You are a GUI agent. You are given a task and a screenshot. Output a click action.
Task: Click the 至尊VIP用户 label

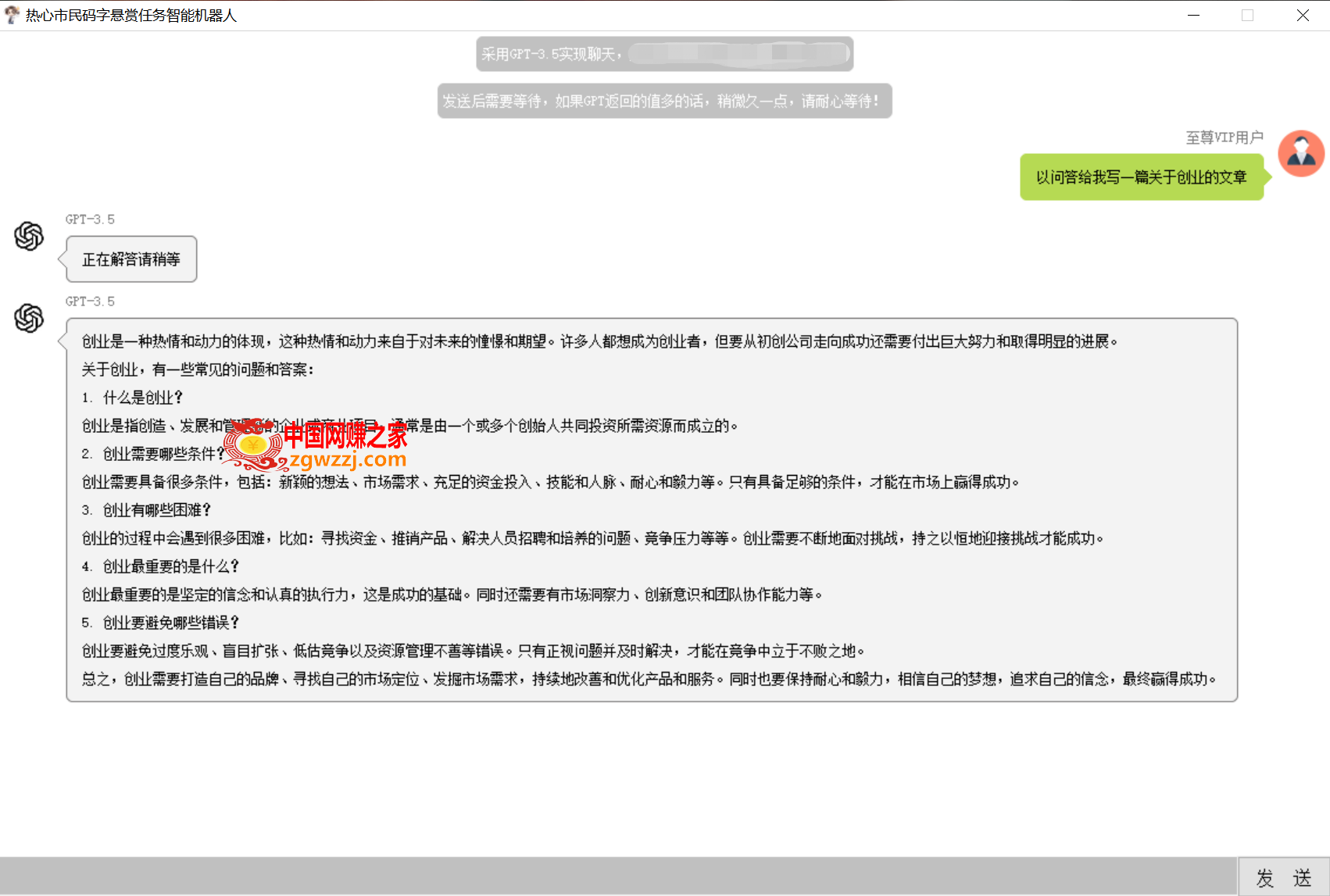pyautogui.click(x=1225, y=137)
